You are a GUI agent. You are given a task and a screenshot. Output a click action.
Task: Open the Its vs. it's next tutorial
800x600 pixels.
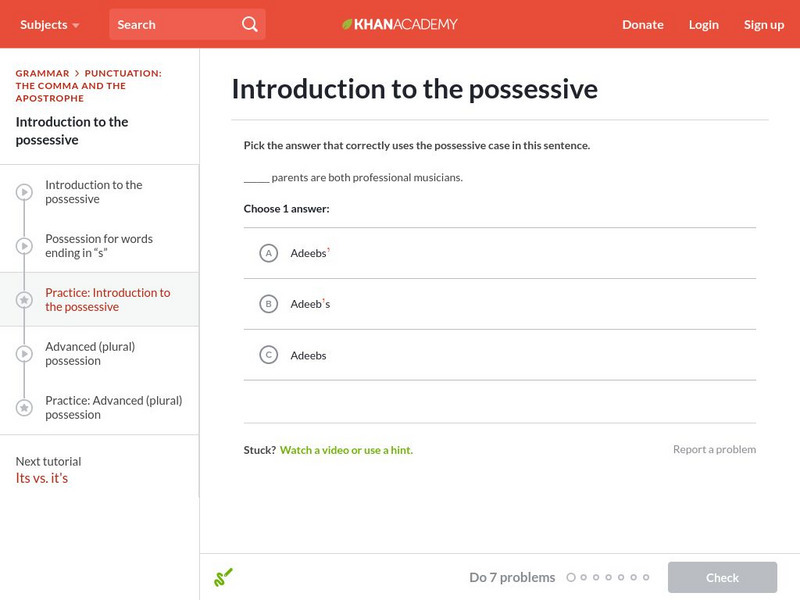coord(42,478)
